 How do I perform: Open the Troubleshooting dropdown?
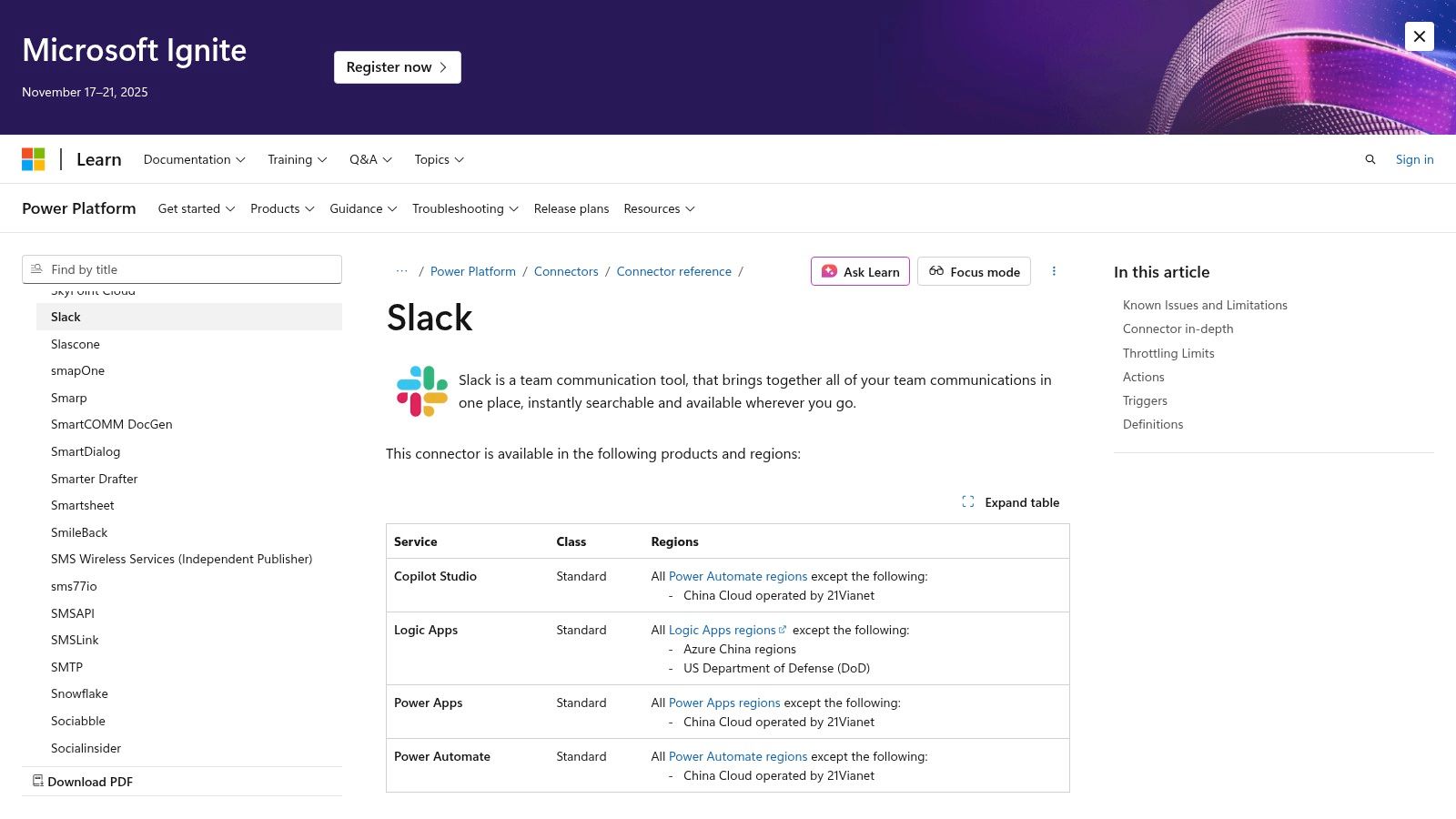[x=464, y=208]
